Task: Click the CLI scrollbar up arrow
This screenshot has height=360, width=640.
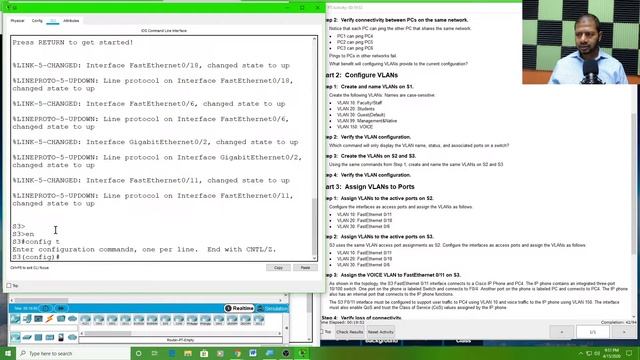Action: coord(314,38)
